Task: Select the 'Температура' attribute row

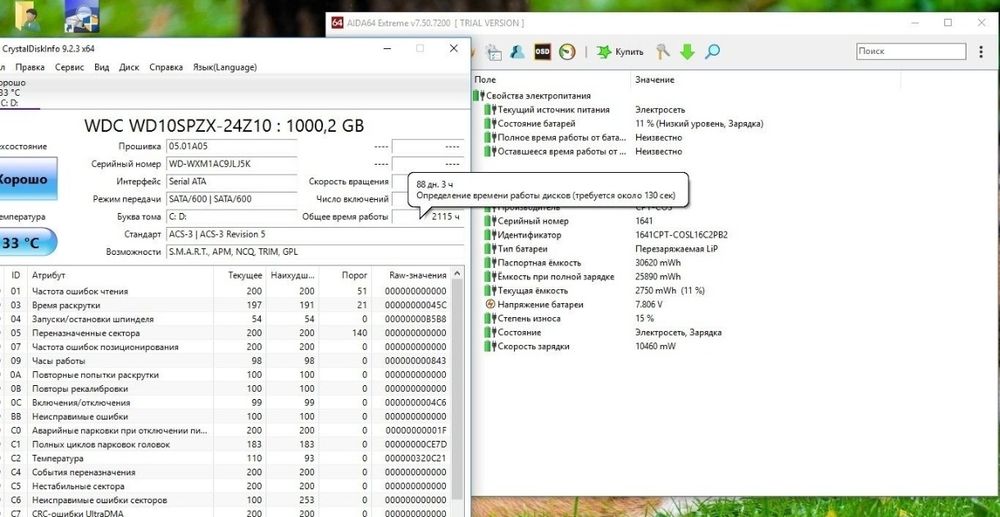Action: [x=226, y=459]
